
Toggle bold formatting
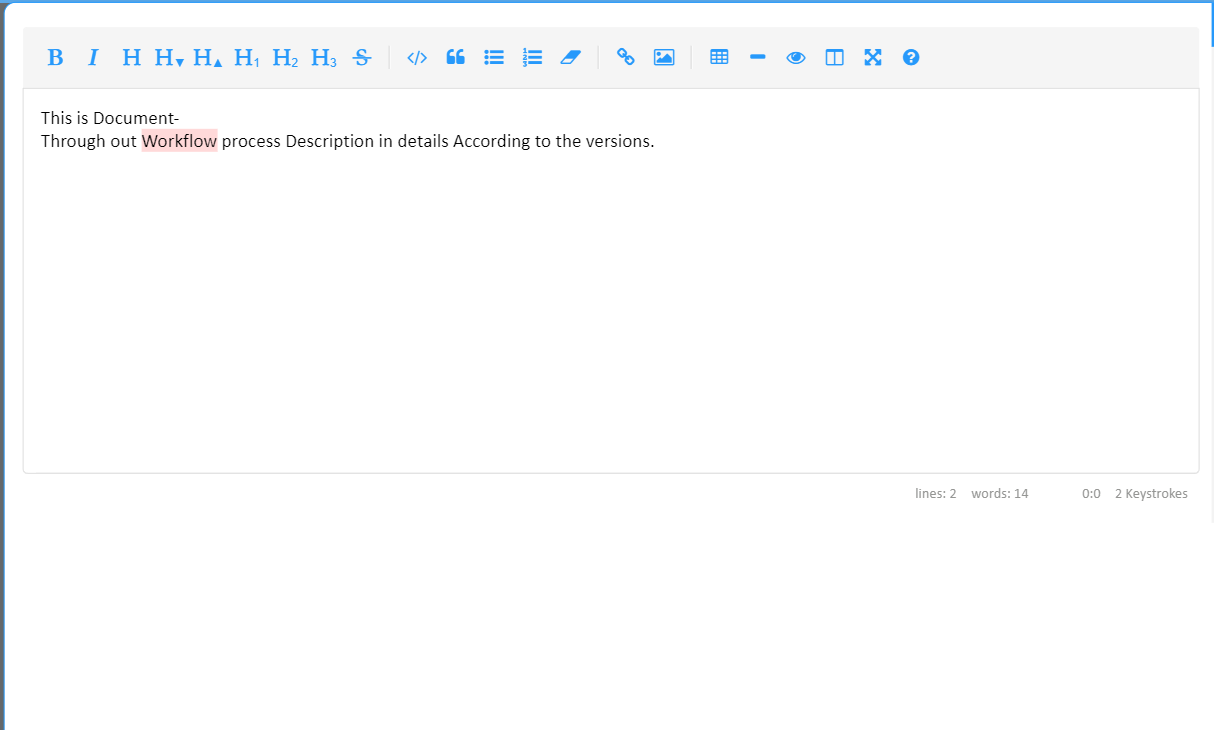55,57
